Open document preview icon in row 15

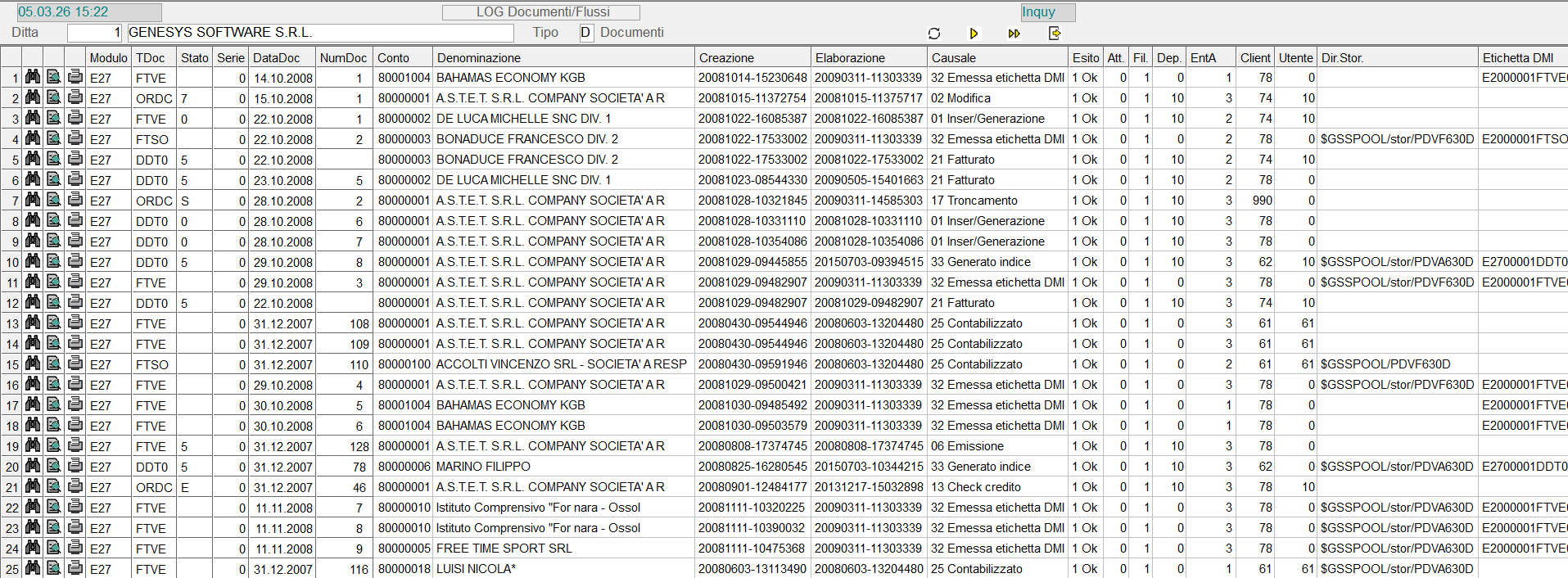tap(54, 364)
